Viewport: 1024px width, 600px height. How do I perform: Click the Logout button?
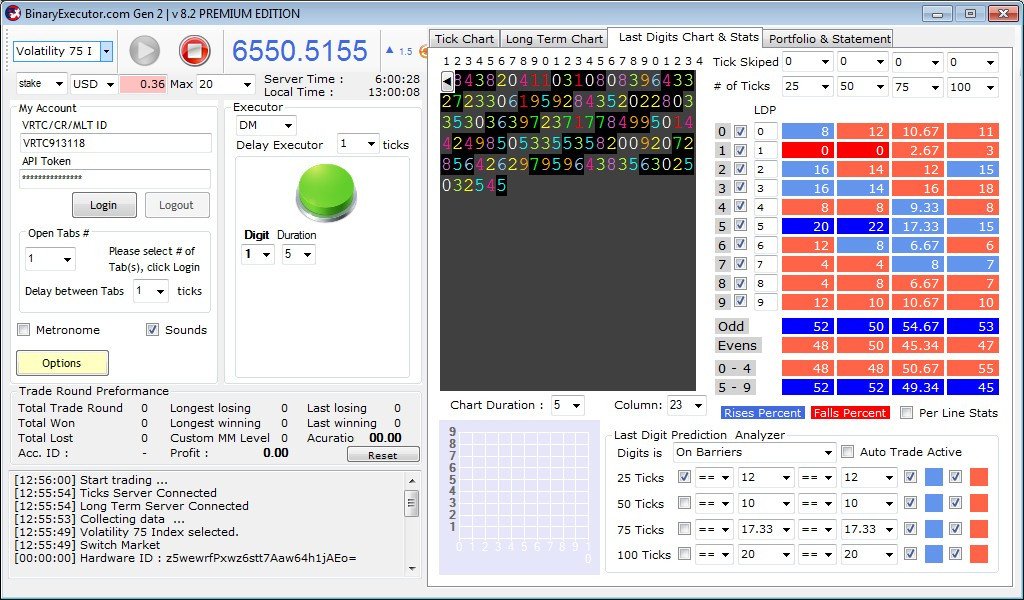(177, 205)
